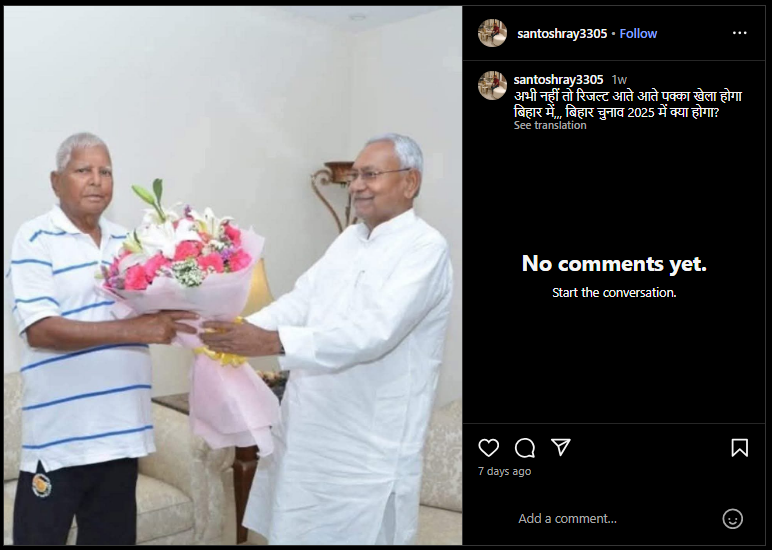Open santoshray3305 profile from header username
Viewport: 772px width, 550px height.
click(562, 33)
